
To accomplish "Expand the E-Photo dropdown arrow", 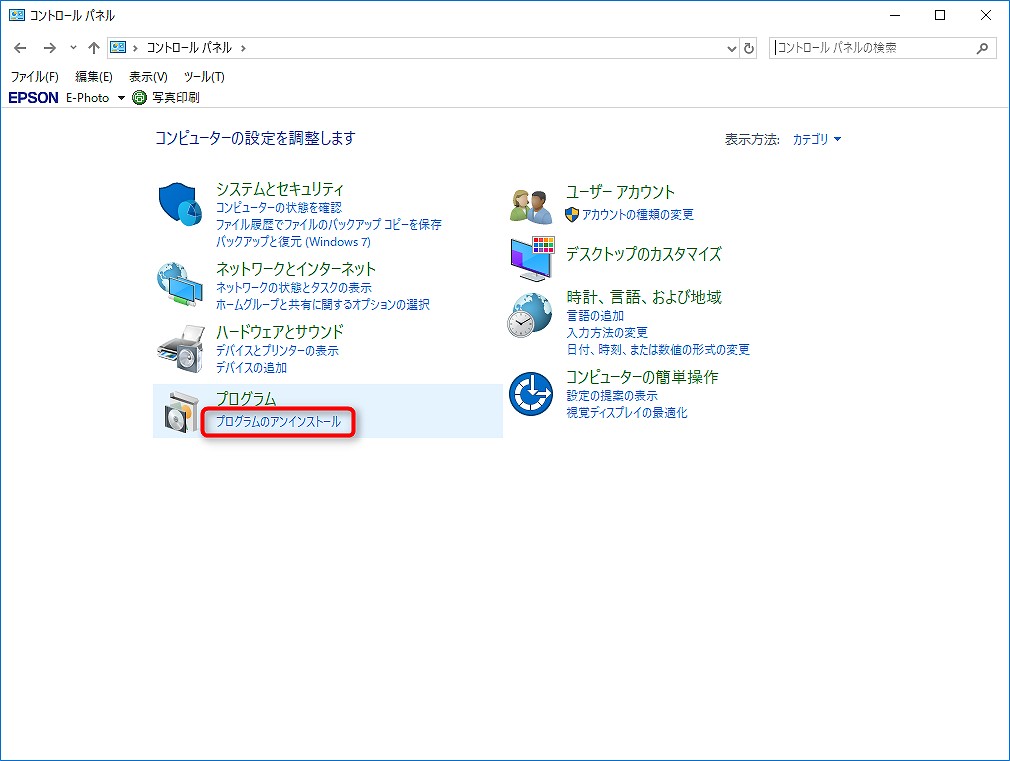I will click(x=121, y=98).
